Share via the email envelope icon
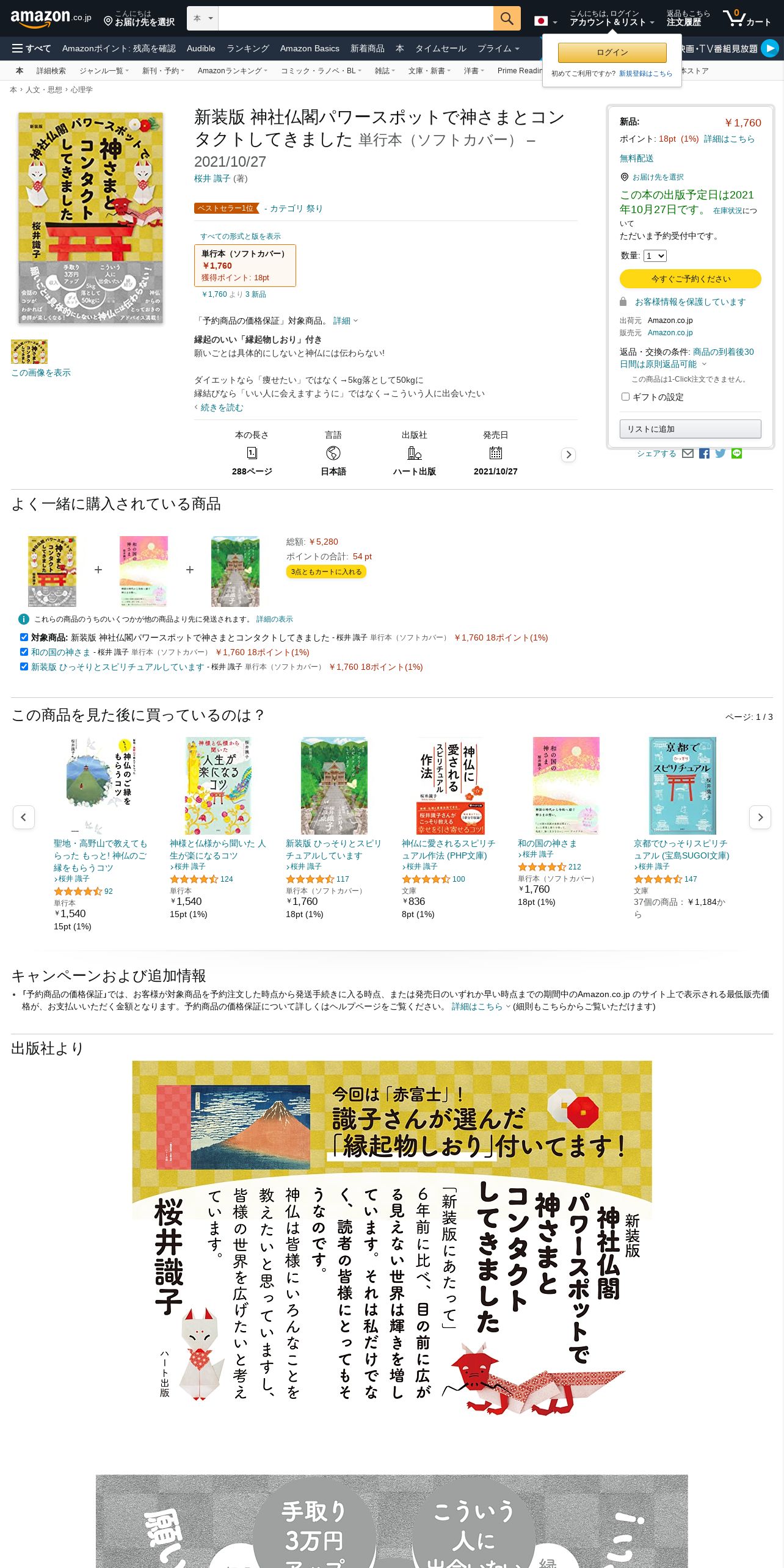 coord(688,453)
